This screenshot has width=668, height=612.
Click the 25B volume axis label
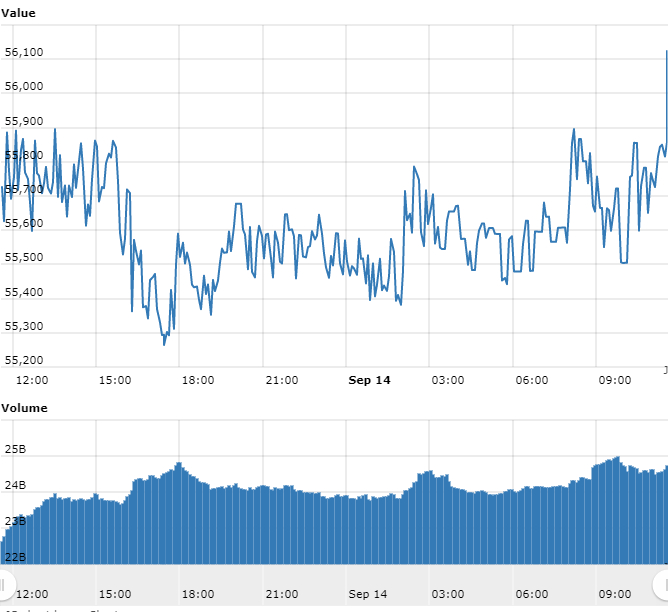(15, 449)
